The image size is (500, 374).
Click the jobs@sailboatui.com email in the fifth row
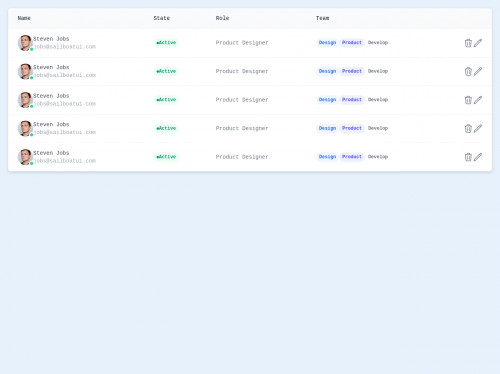click(65, 161)
